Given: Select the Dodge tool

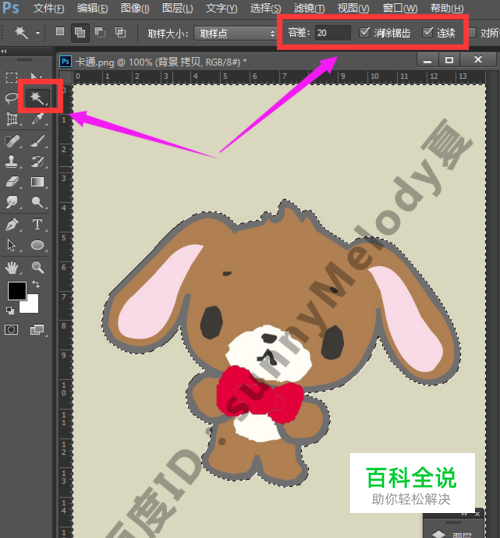Looking at the screenshot, I should pyautogui.click(x=38, y=202).
